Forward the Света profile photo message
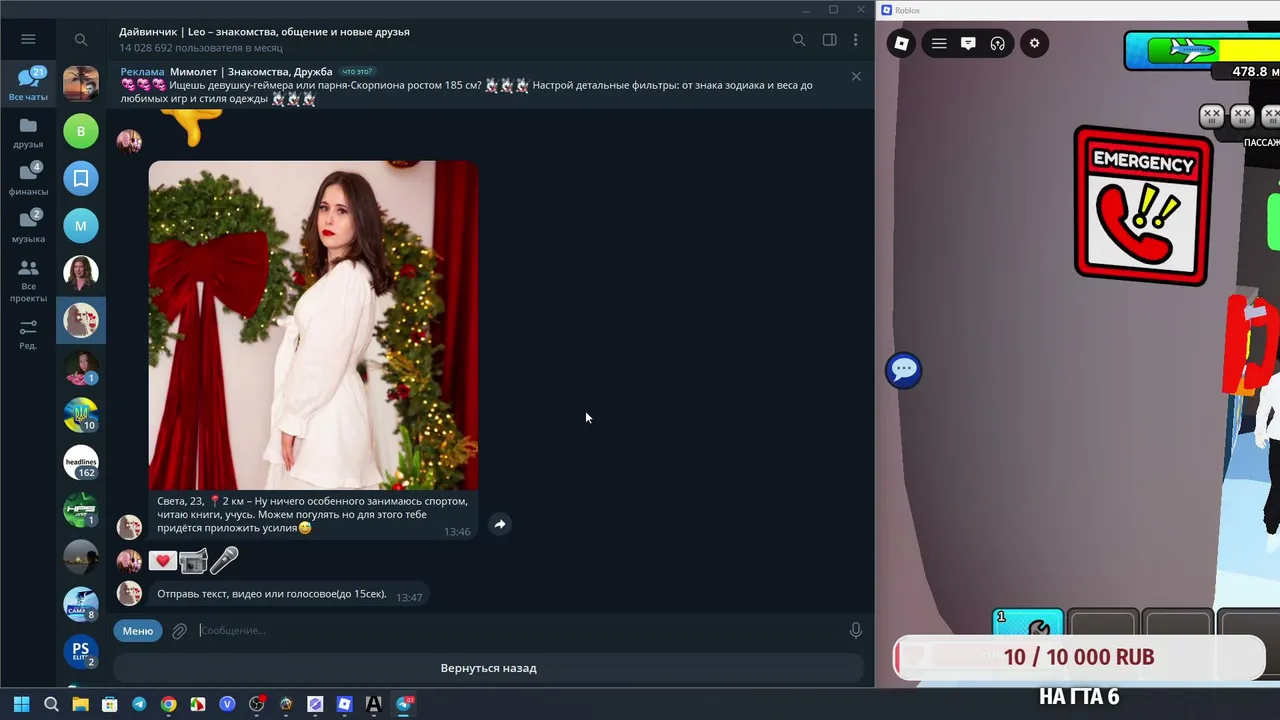 pyautogui.click(x=500, y=524)
